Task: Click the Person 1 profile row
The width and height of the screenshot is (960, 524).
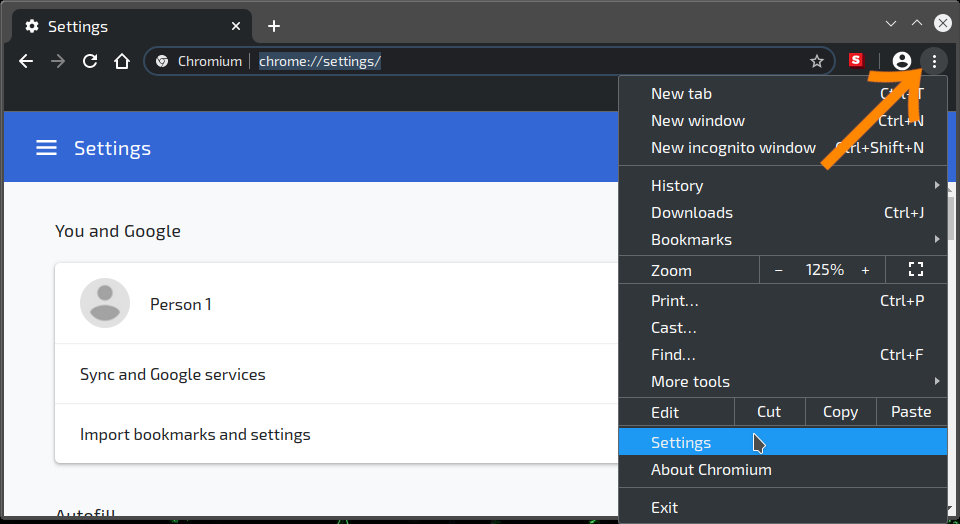Action: point(337,304)
